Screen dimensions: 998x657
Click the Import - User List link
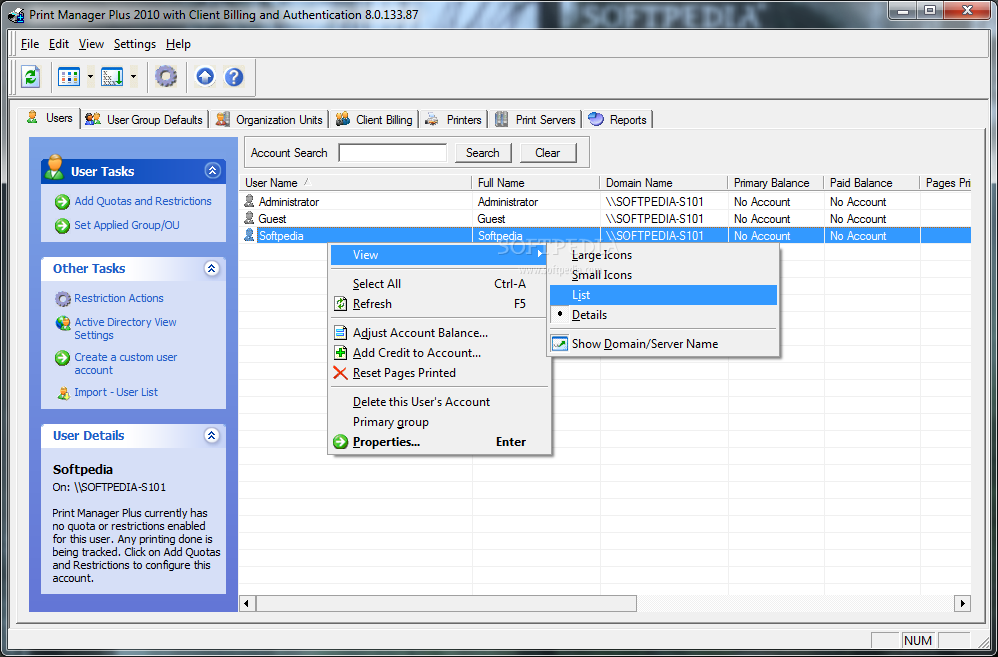pyautogui.click(x=116, y=392)
